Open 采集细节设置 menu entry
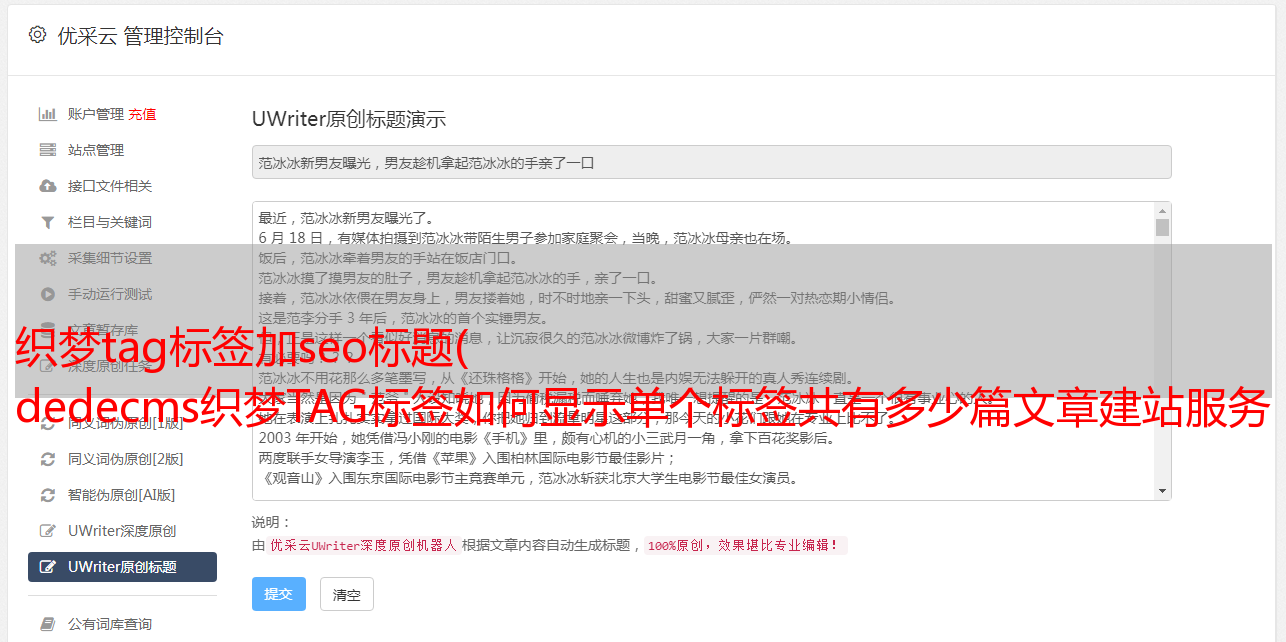This screenshot has height=642, width=1286. [110, 258]
